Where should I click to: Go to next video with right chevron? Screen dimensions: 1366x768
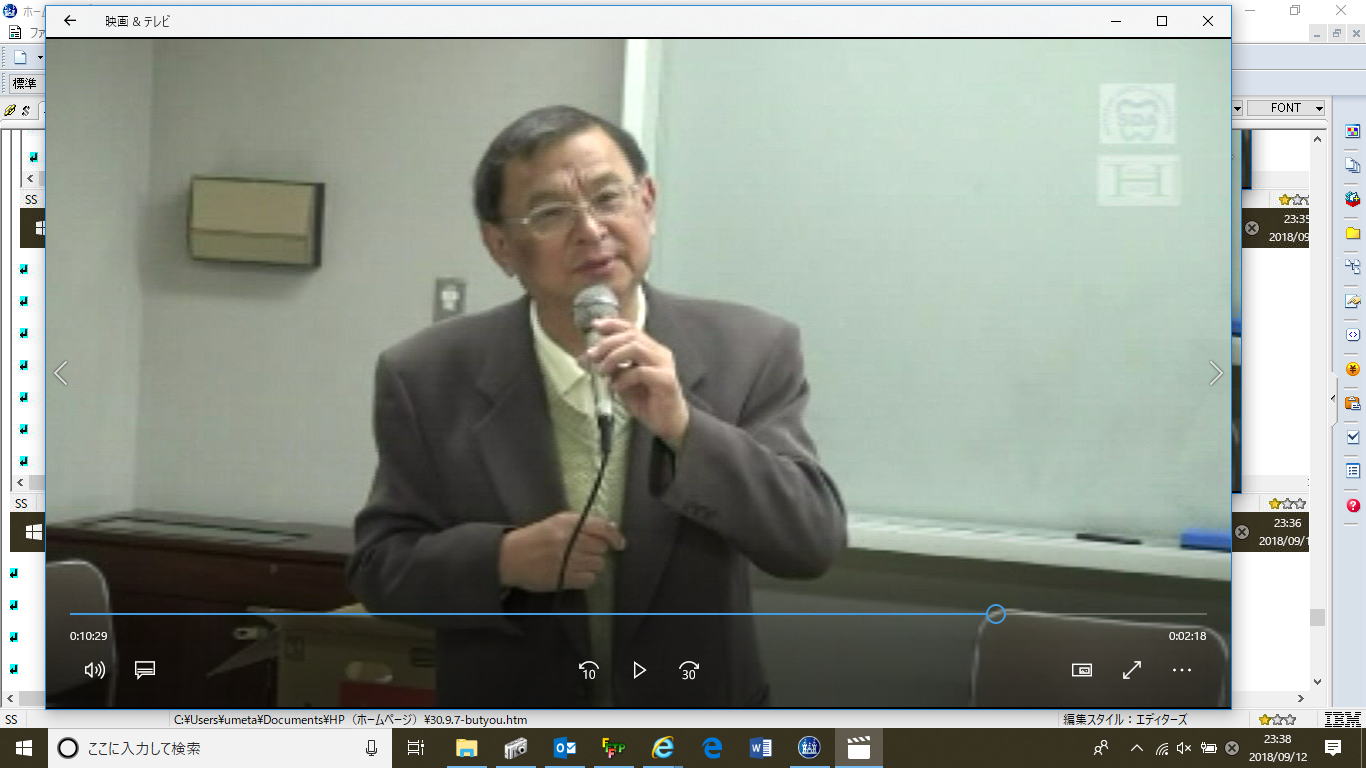point(1216,373)
